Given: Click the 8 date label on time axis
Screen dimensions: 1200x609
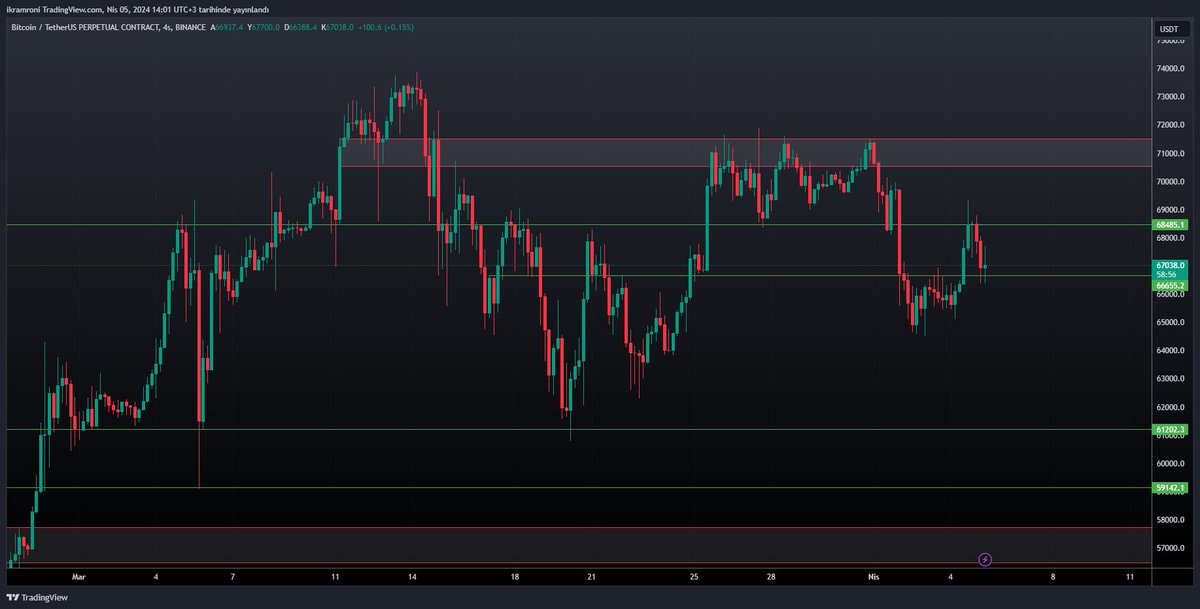Looking at the screenshot, I should coord(1052,577).
